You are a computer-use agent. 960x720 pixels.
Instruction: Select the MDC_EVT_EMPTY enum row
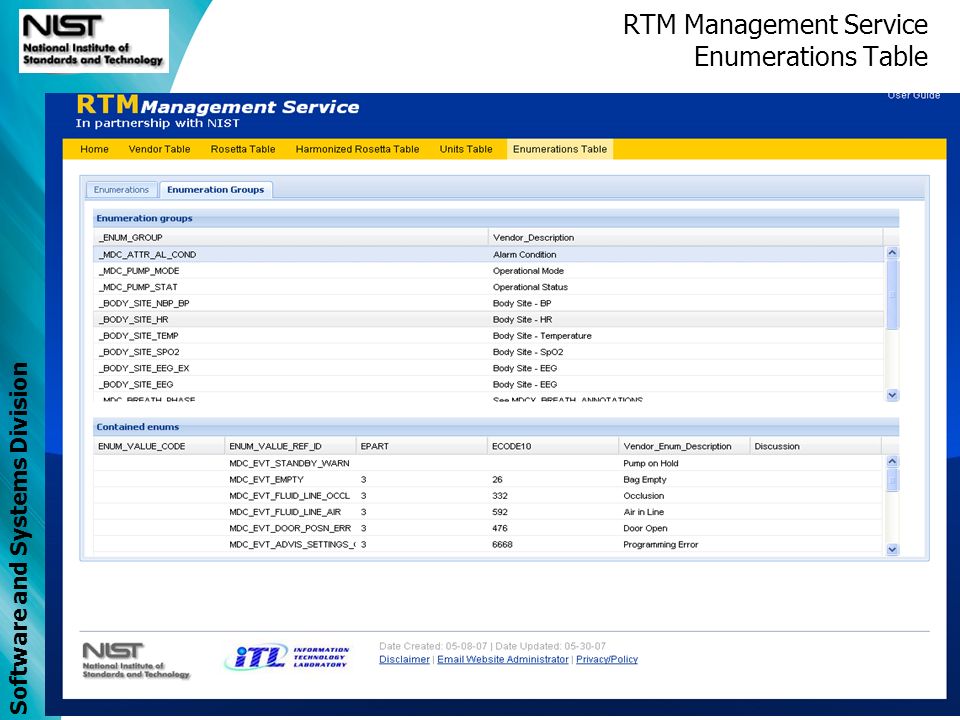pos(487,479)
